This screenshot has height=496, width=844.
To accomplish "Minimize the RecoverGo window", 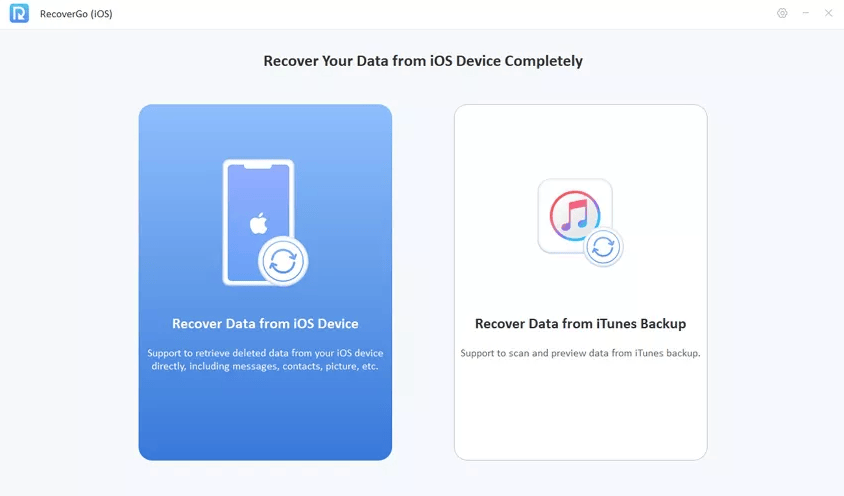I will 805,13.
